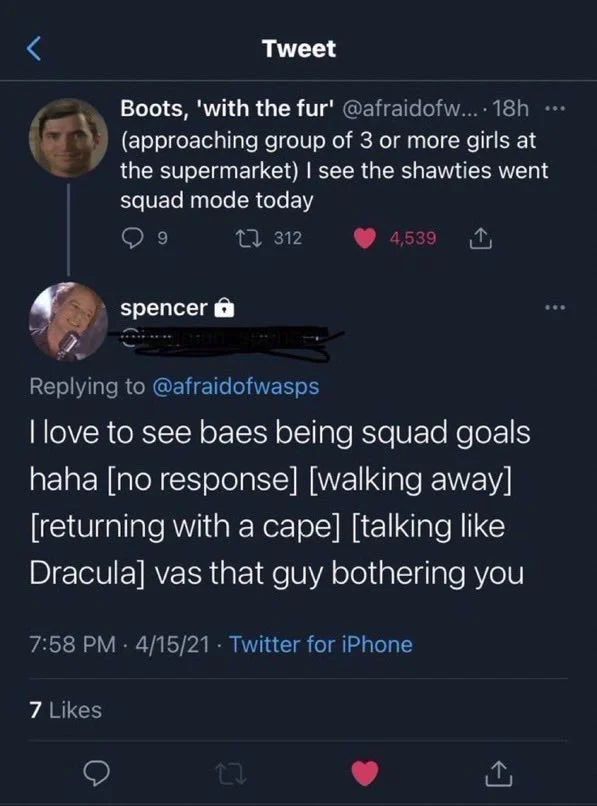Toggle the red like heart on spencer's tweet

(x=365, y=773)
